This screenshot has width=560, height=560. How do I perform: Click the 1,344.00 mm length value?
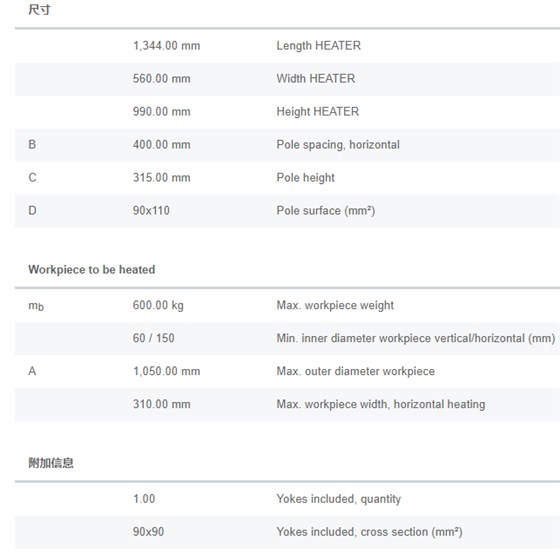(x=166, y=46)
